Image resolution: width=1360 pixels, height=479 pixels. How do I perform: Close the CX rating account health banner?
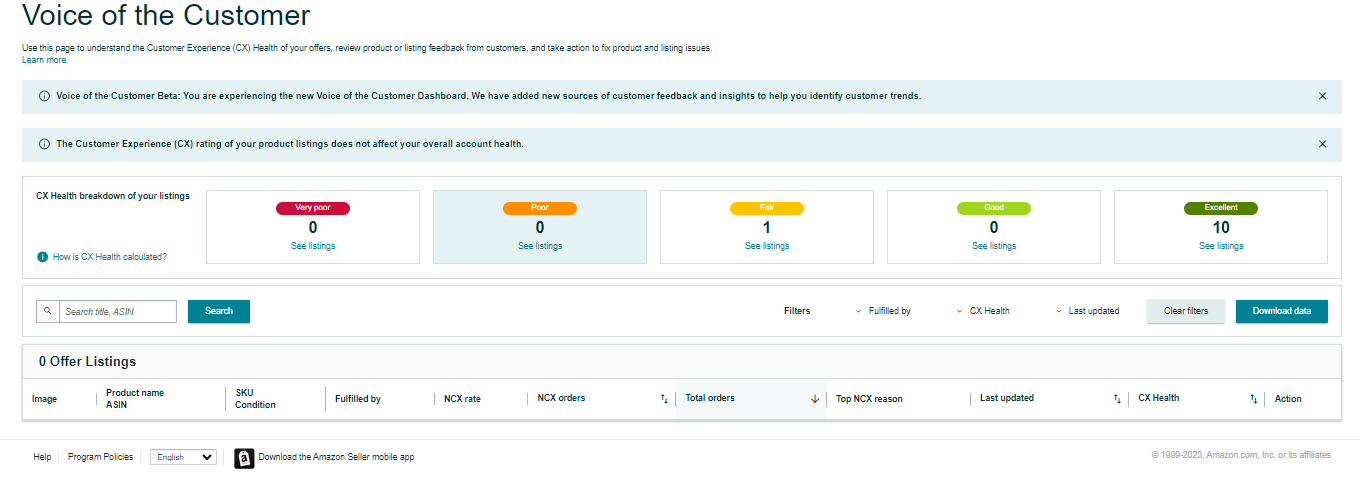(x=1322, y=144)
